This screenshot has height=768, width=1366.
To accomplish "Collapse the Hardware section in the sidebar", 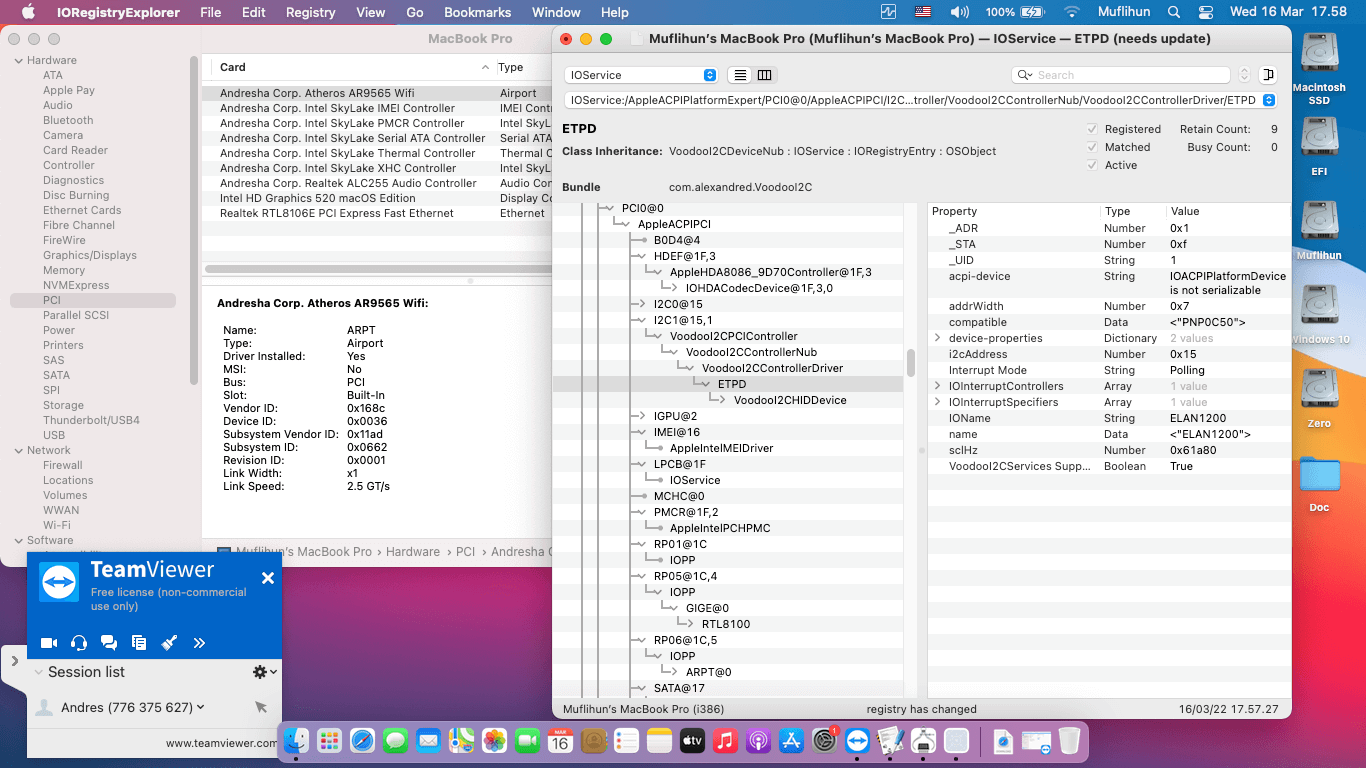I will click(x=18, y=60).
